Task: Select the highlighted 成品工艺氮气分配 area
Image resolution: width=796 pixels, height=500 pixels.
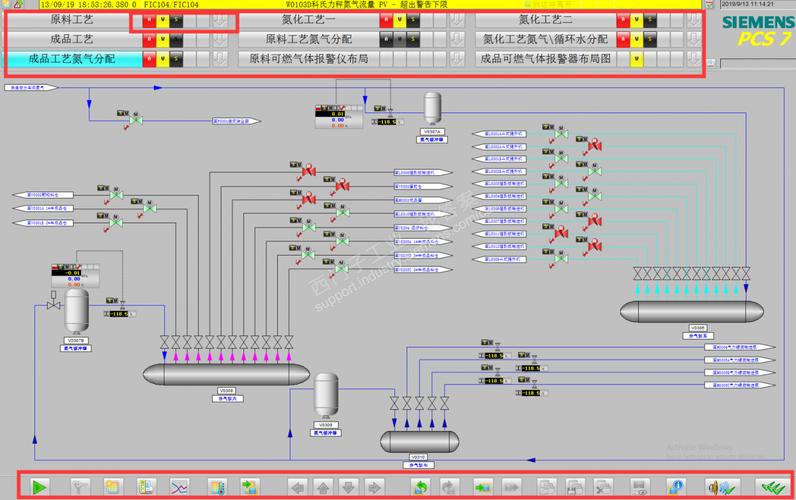Action: [x=72, y=59]
